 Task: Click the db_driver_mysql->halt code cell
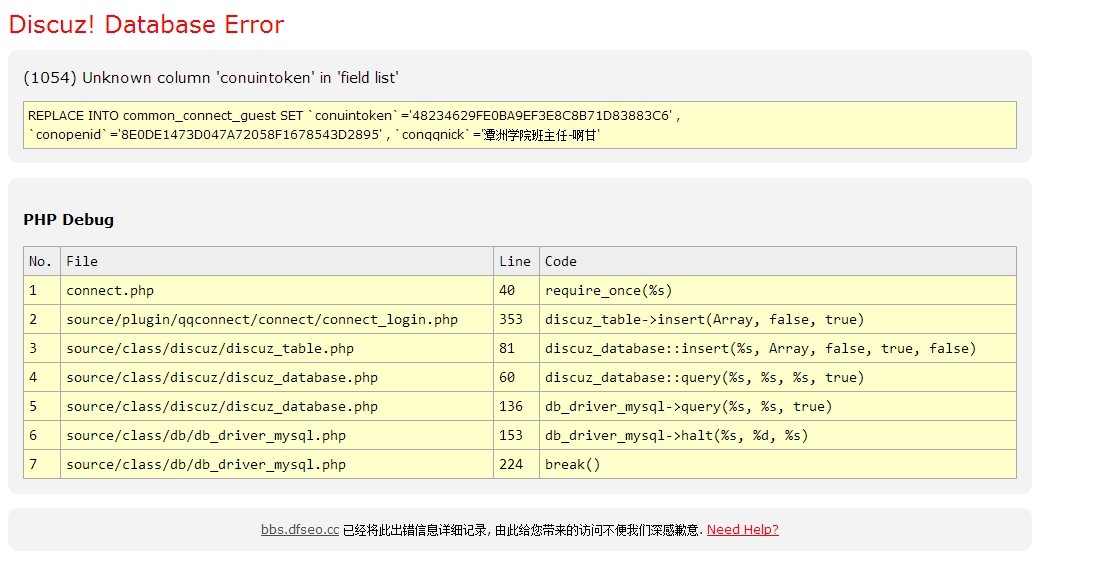point(676,436)
